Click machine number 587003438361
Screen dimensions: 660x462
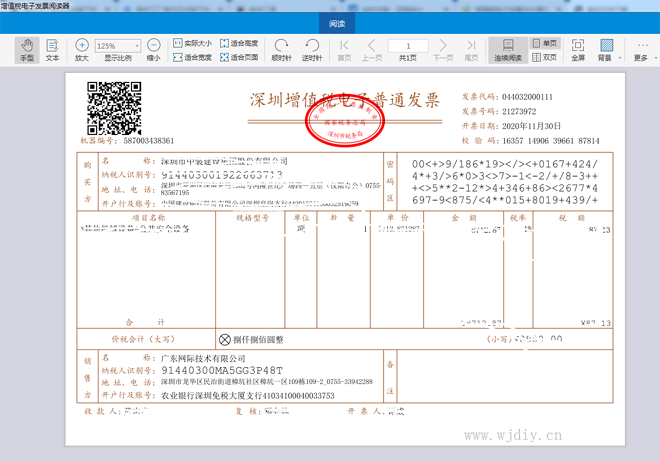click(148, 141)
